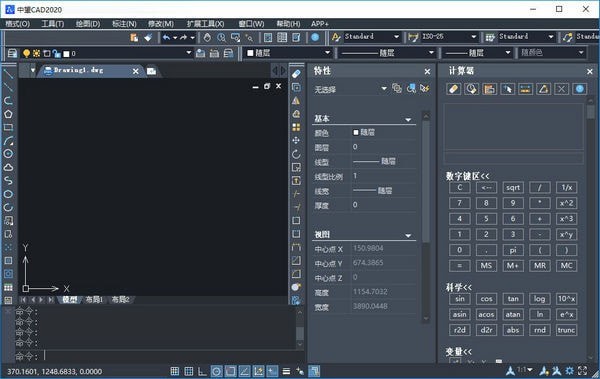Select the Copy objects modify tool
Viewport: 600px width, 379px height.
tap(296, 87)
